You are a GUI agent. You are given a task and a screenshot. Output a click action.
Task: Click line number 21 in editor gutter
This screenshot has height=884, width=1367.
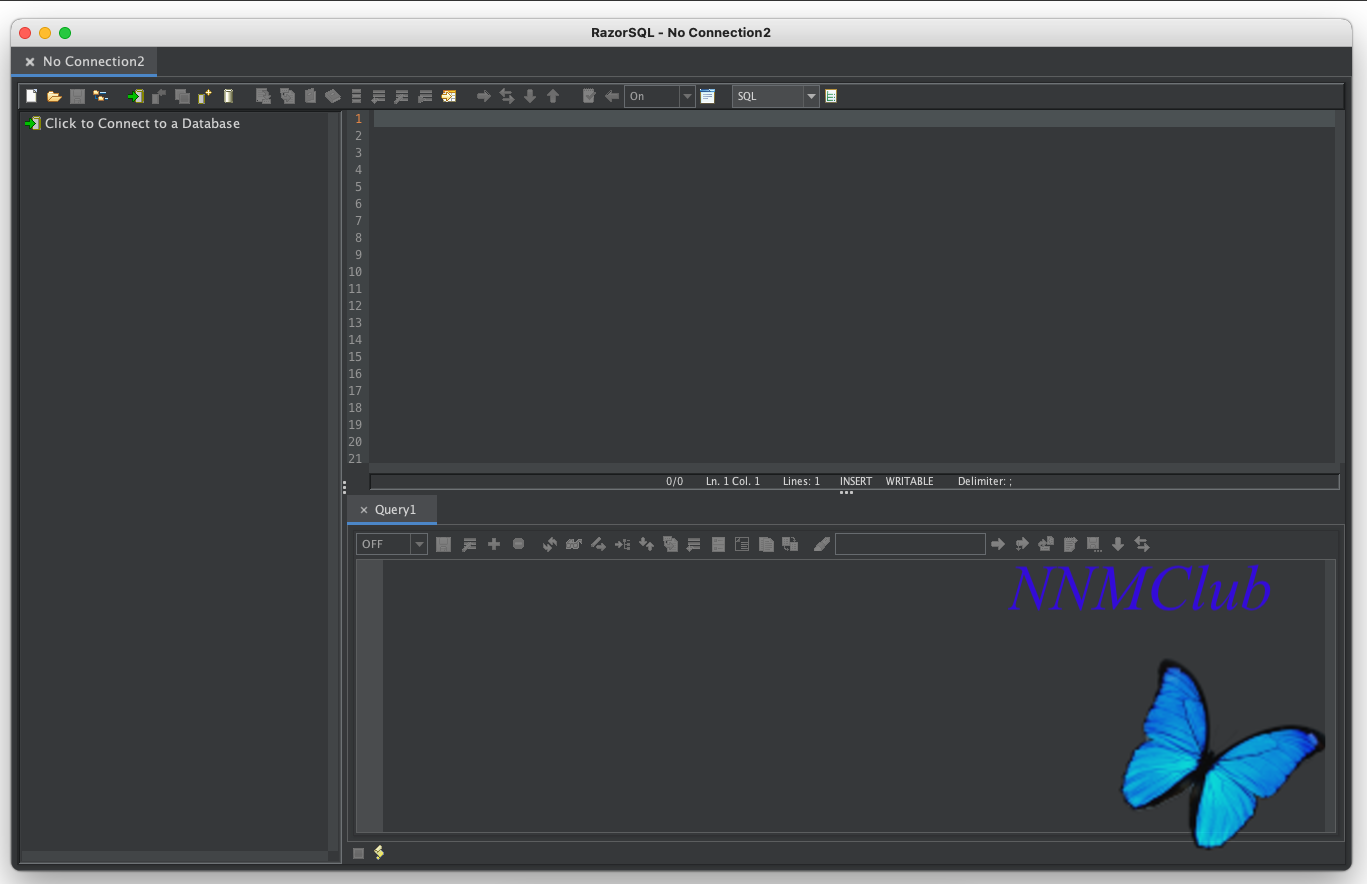pos(355,459)
